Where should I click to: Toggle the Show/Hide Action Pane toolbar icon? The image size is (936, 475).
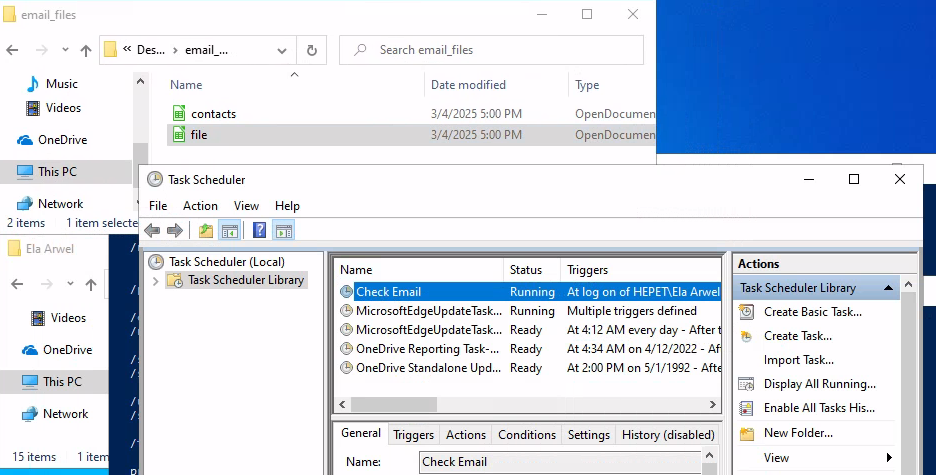click(284, 230)
